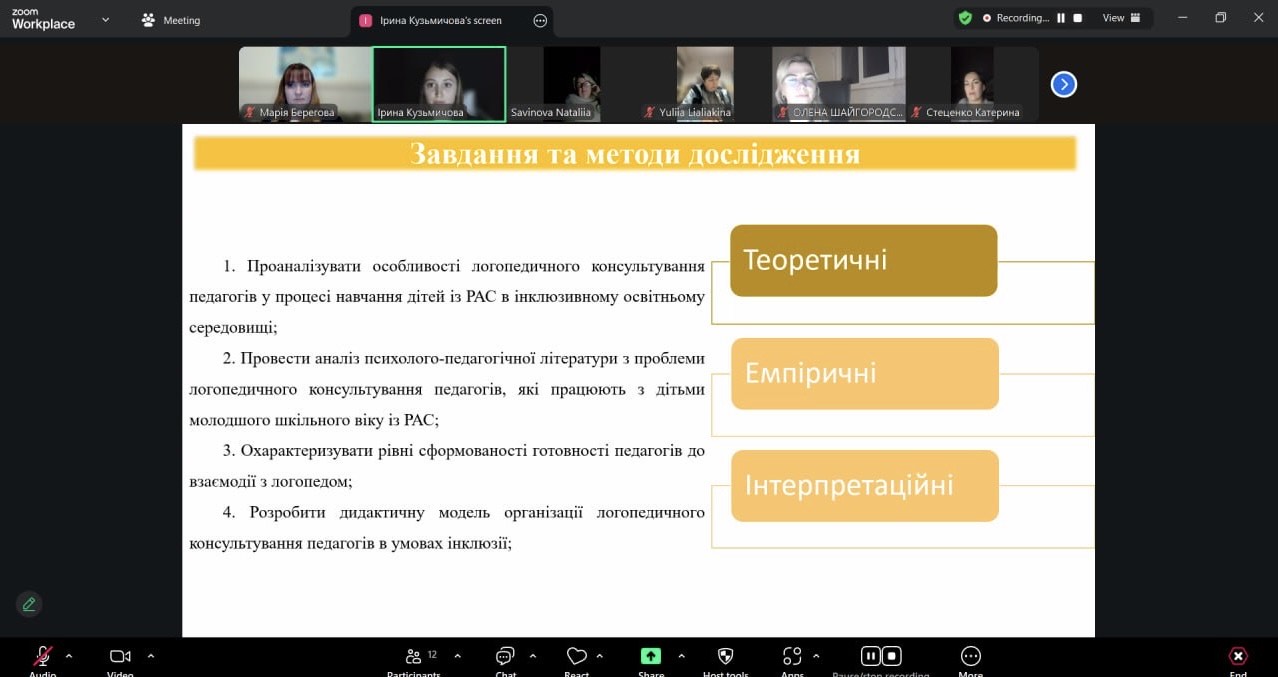1278x677 pixels.
Task: Click the green Share screen button
Action: [x=651, y=657]
